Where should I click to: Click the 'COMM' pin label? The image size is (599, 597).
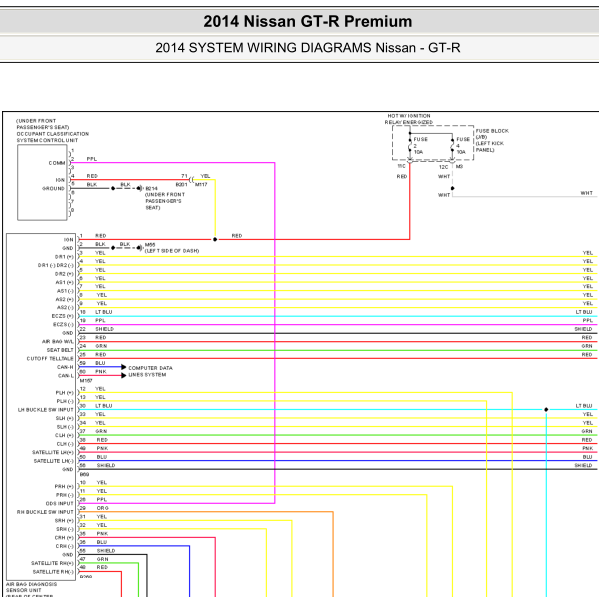[57, 163]
